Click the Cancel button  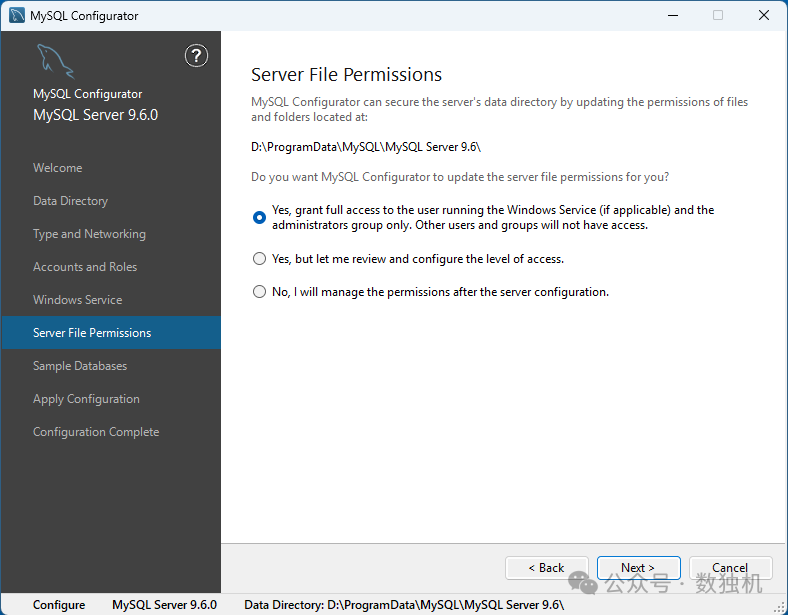730,568
